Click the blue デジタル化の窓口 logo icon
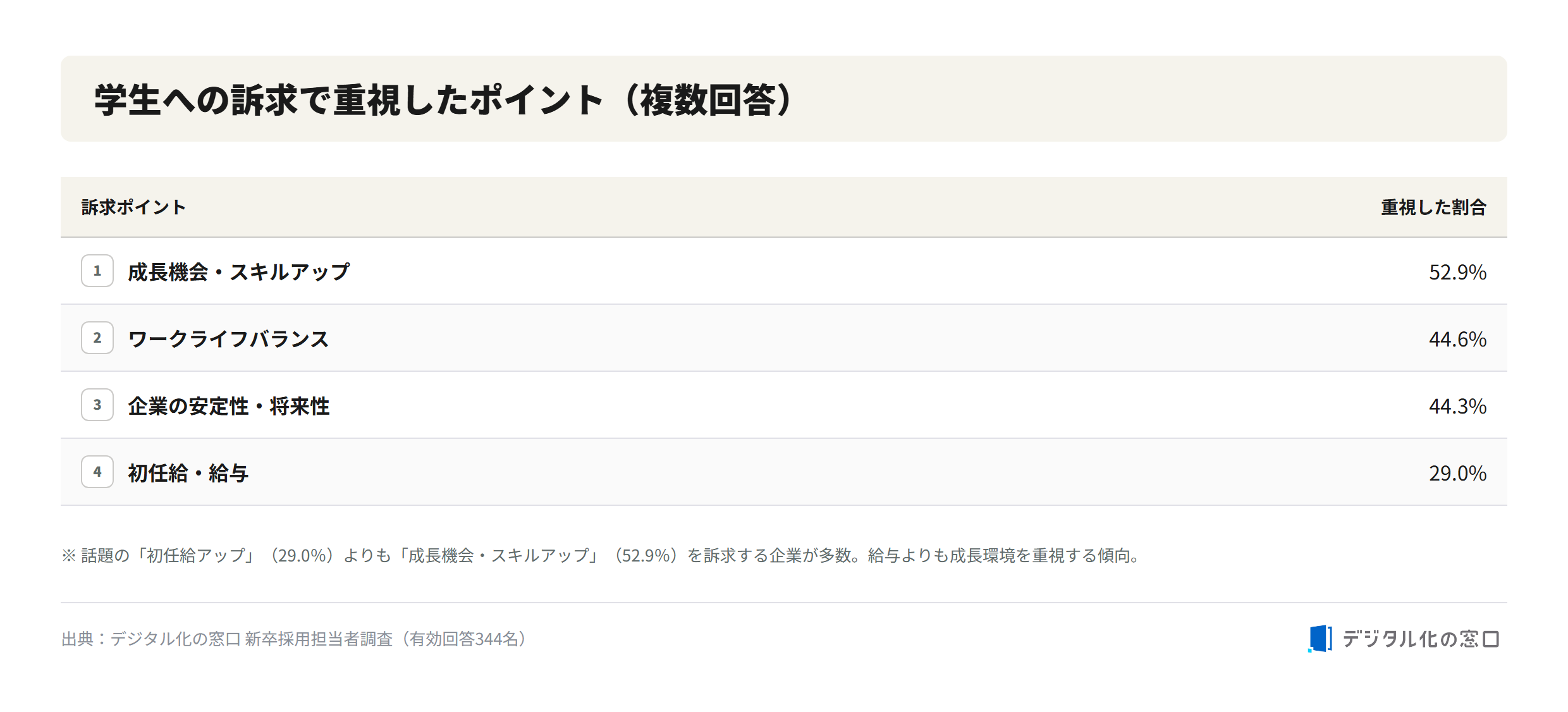This screenshot has height=712, width=1568. click(x=1320, y=639)
